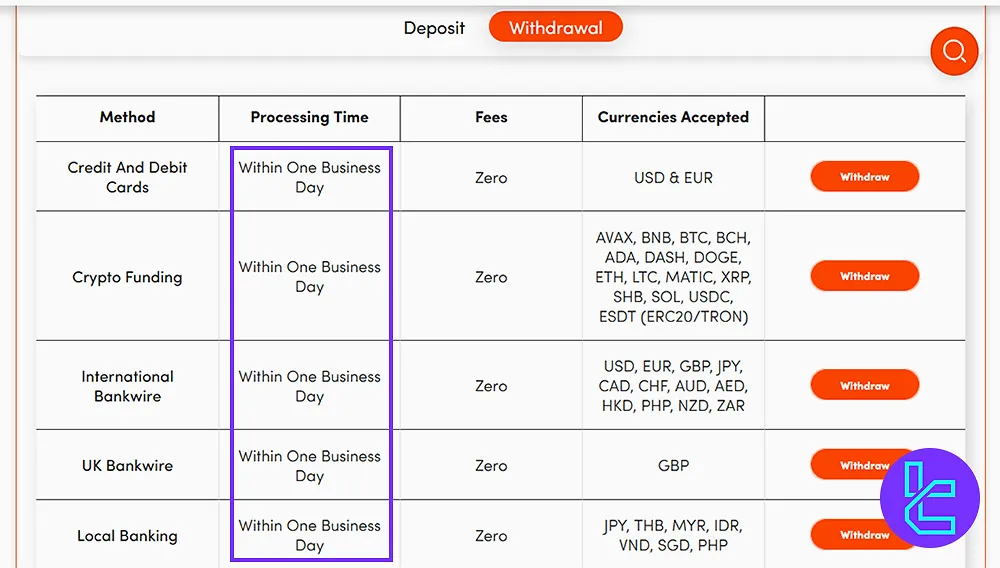The height and width of the screenshot is (568, 1000).
Task: Click Withdraw for UK Bankwire
Action: (848, 465)
